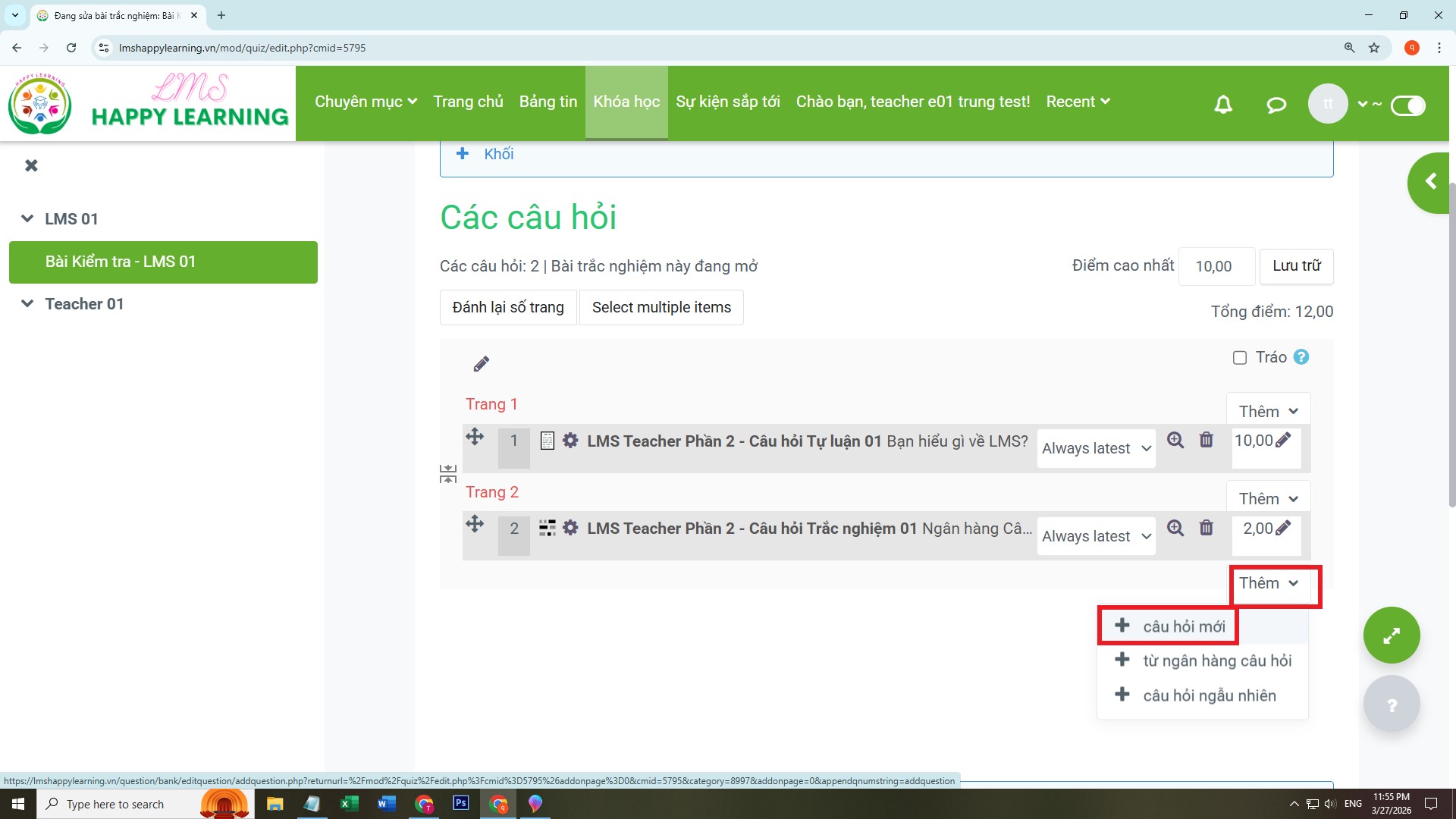
Task: Close the left sidebar drawer with X
Action: click(x=31, y=165)
